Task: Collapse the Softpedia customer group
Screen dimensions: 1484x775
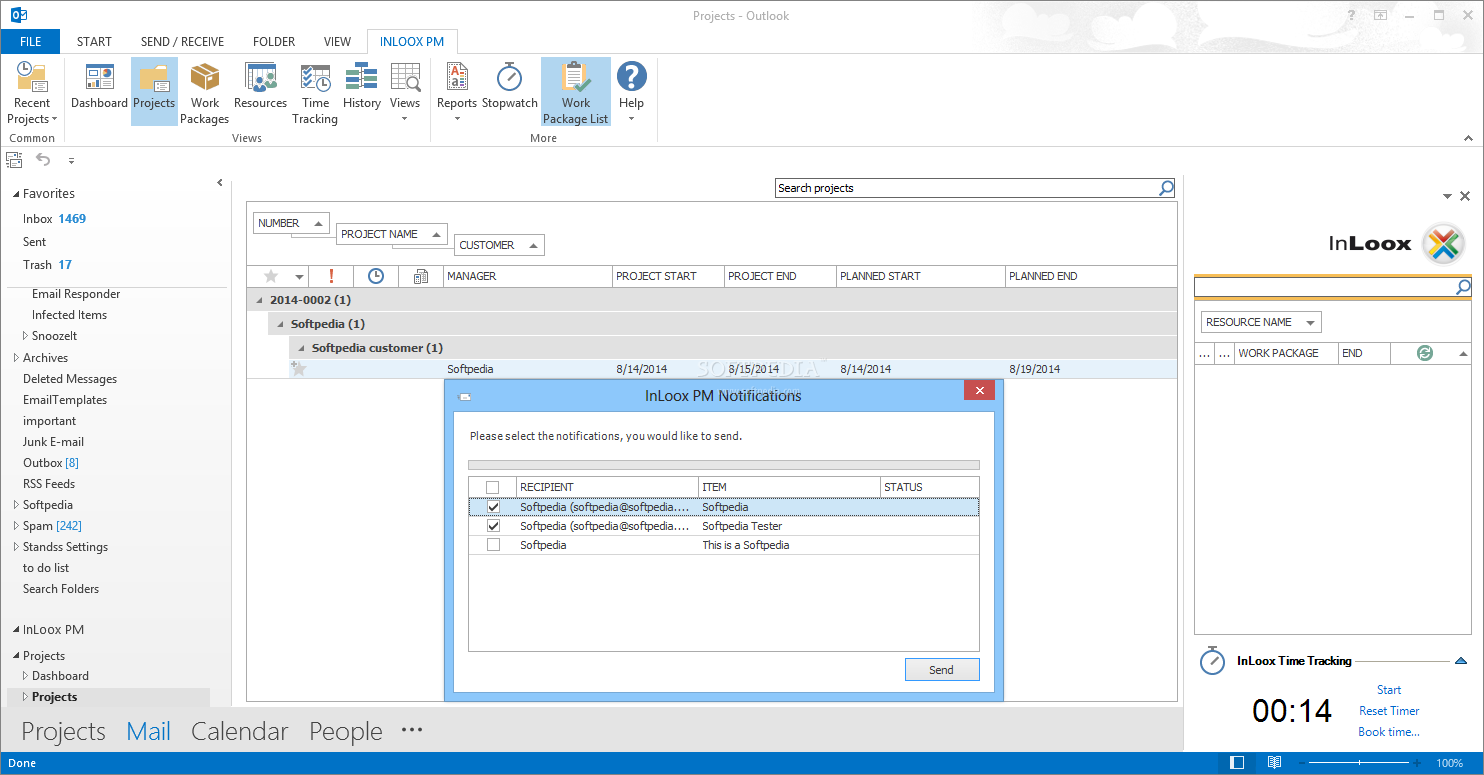Action: (302, 348)
